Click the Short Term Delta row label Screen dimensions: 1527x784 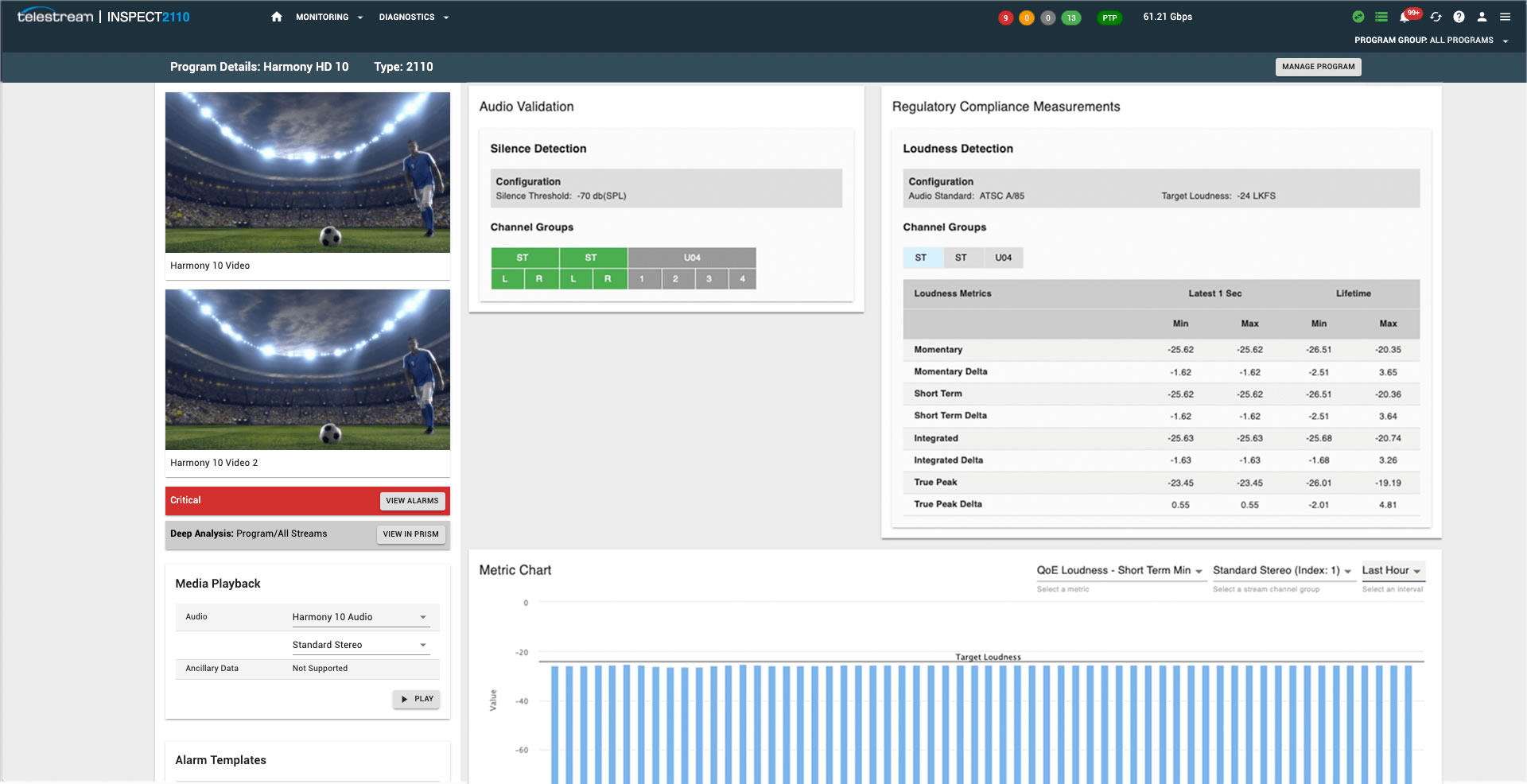tap(950, 416)
